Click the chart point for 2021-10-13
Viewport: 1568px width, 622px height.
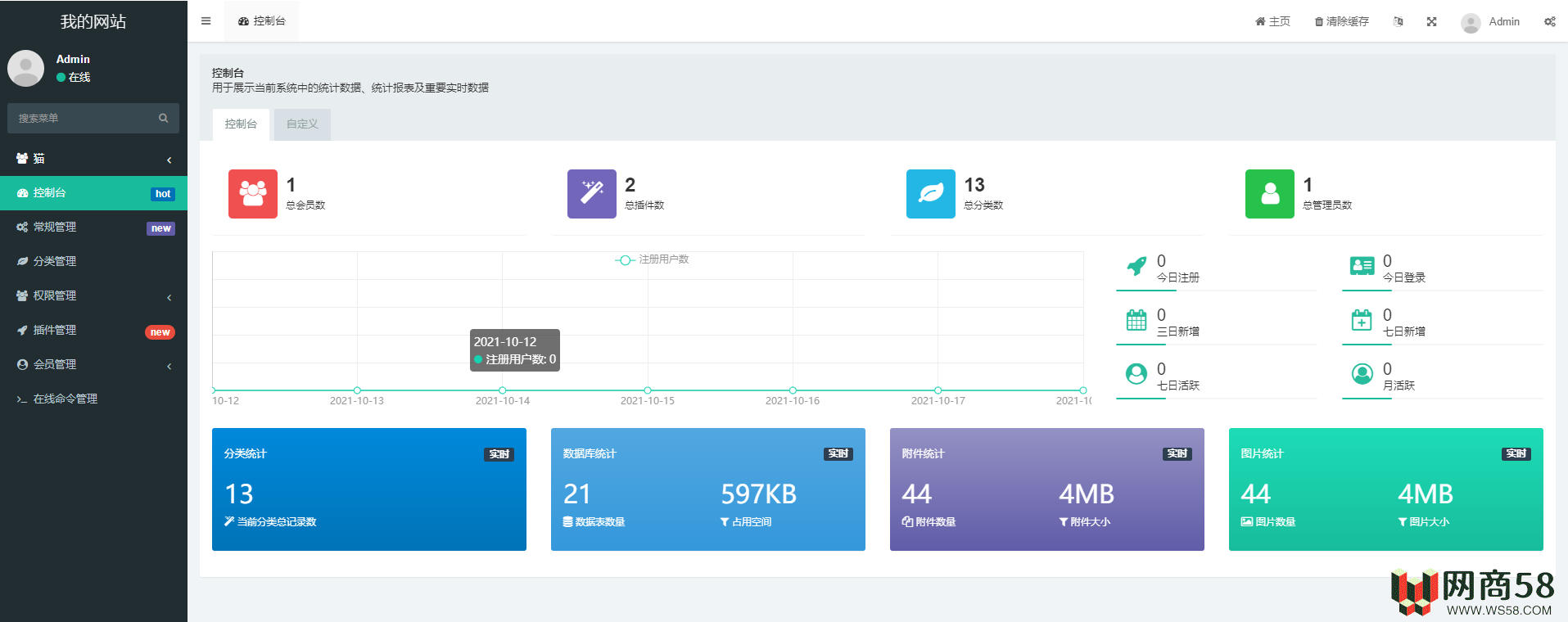[x=357, y=390]
